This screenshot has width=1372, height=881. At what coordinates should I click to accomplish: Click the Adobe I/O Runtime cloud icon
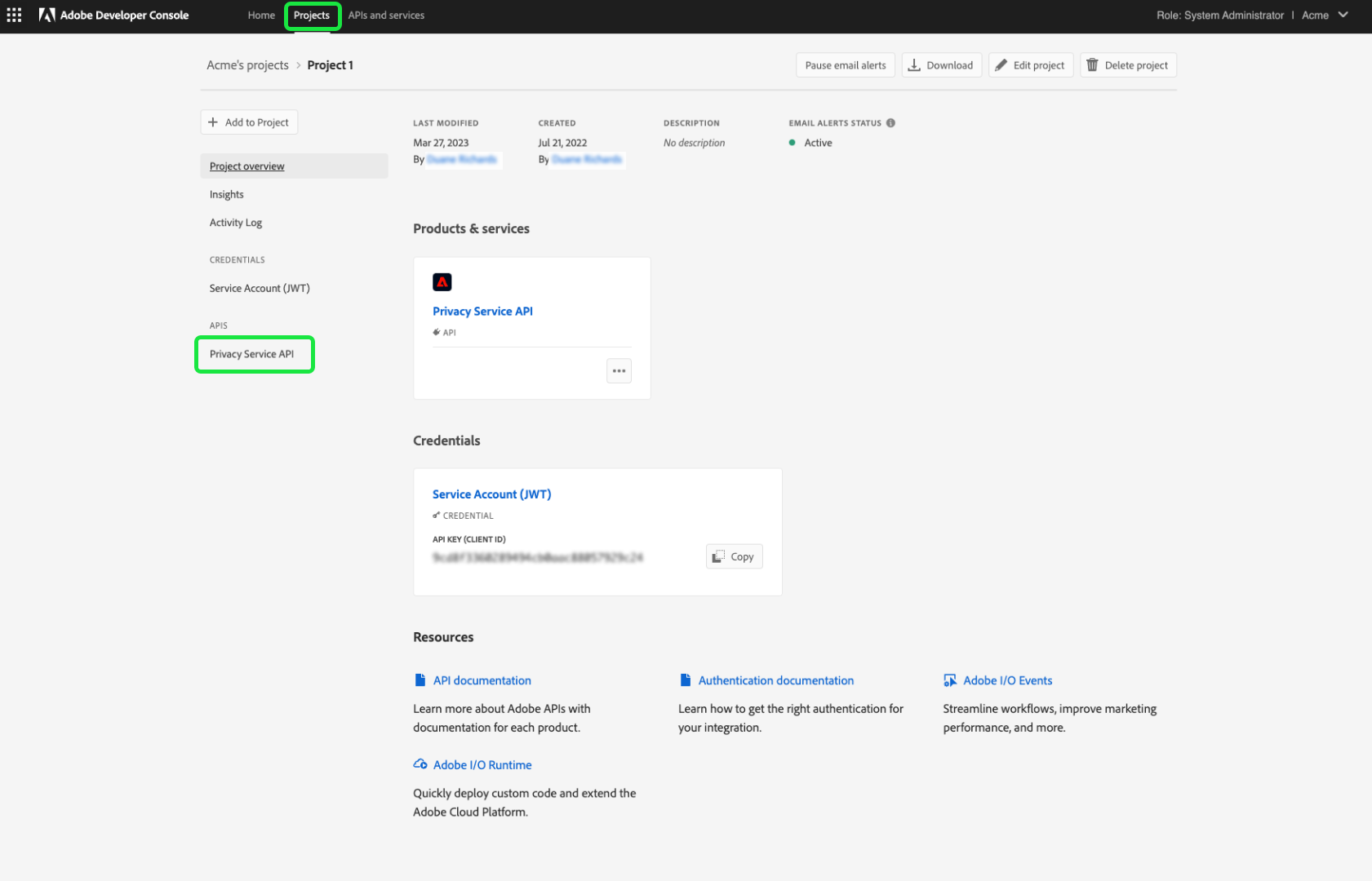420,764
